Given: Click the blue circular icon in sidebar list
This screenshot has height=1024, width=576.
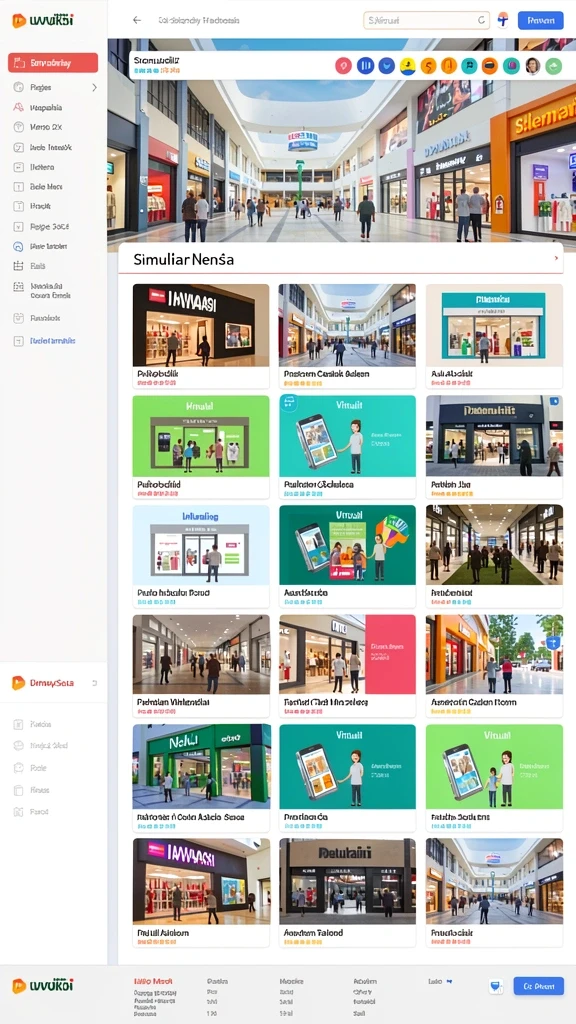Looking at the screenshot, I should tap(18, 246).
